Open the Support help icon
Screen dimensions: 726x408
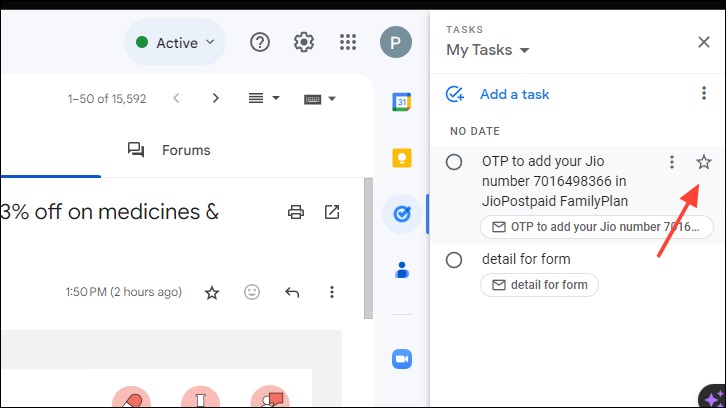(260, 42)
